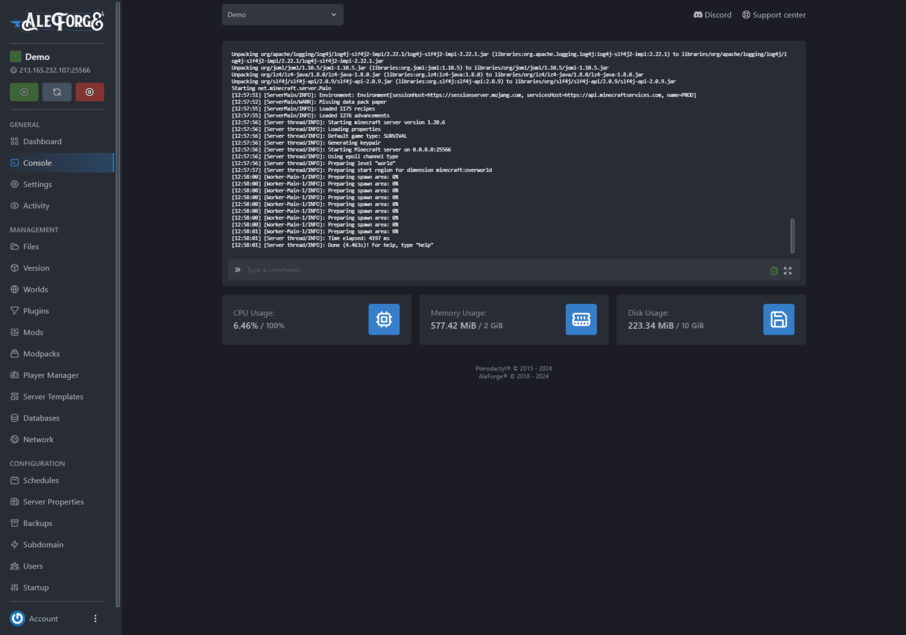
Task: Focus the Type a command input field
Action: click(500, 270)
